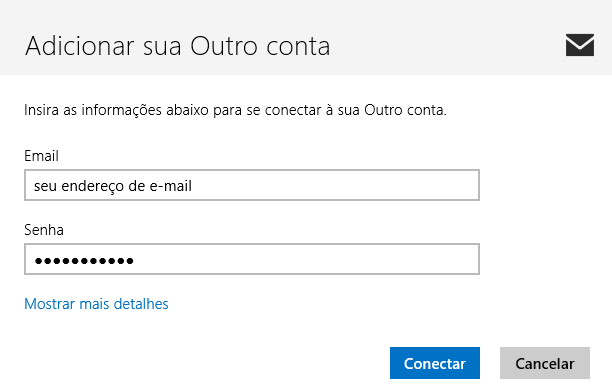
Task: Focus the Email address input field
Action: [x=252, y=185]
